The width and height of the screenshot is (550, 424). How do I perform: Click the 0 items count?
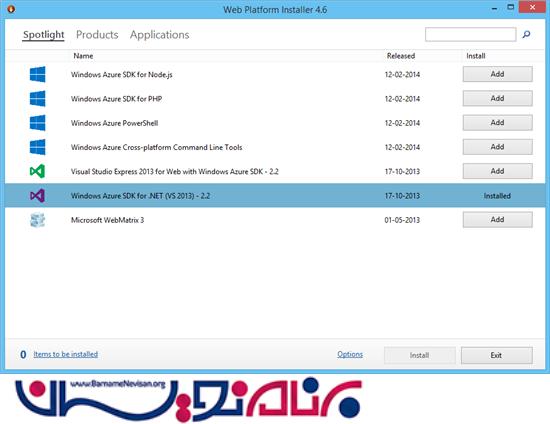[x=23, y=355]
